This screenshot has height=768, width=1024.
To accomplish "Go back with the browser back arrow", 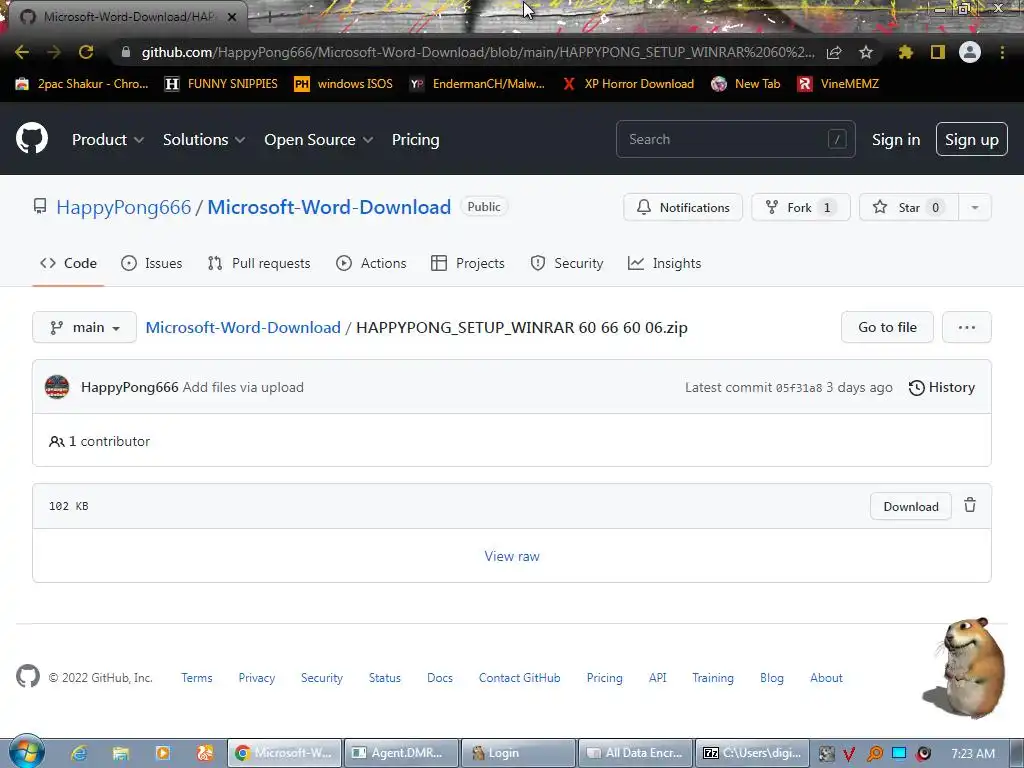I will coord(22,52).
